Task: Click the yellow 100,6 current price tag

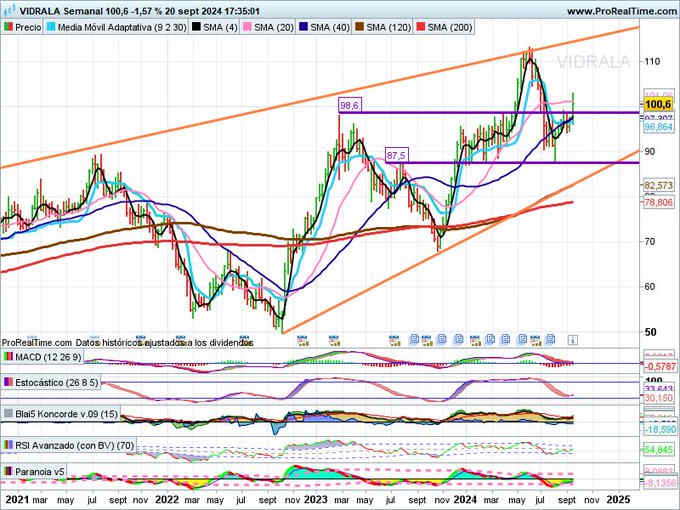Action: tap(658, 104)
